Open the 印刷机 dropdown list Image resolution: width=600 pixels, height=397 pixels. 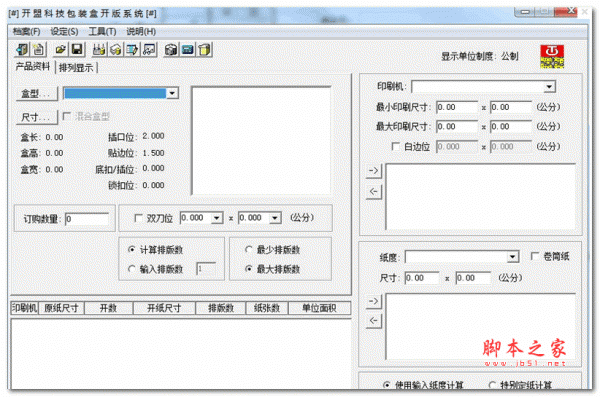click(x=549, y=87)
